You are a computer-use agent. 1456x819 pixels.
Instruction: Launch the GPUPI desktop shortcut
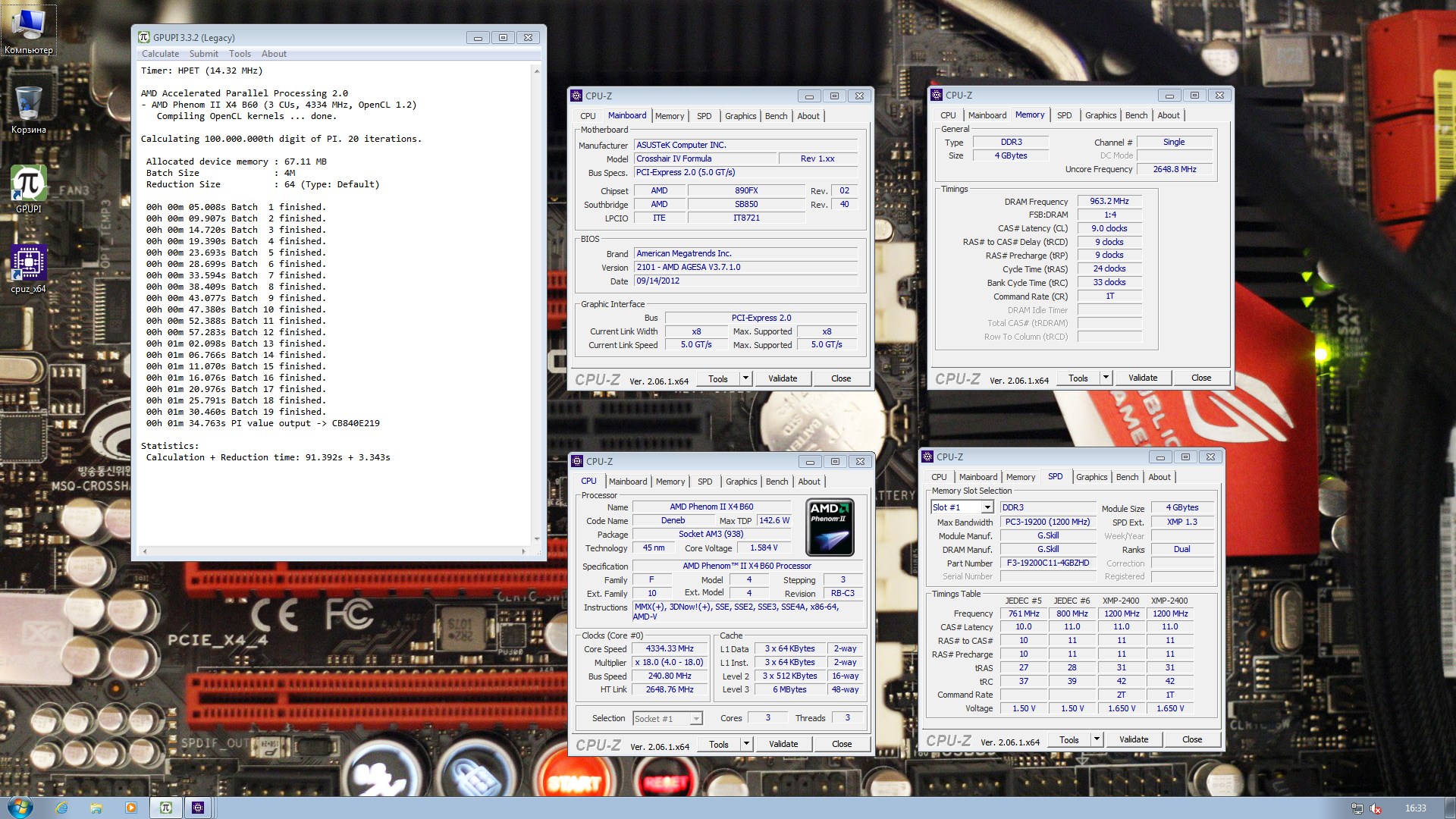[29, 190]
